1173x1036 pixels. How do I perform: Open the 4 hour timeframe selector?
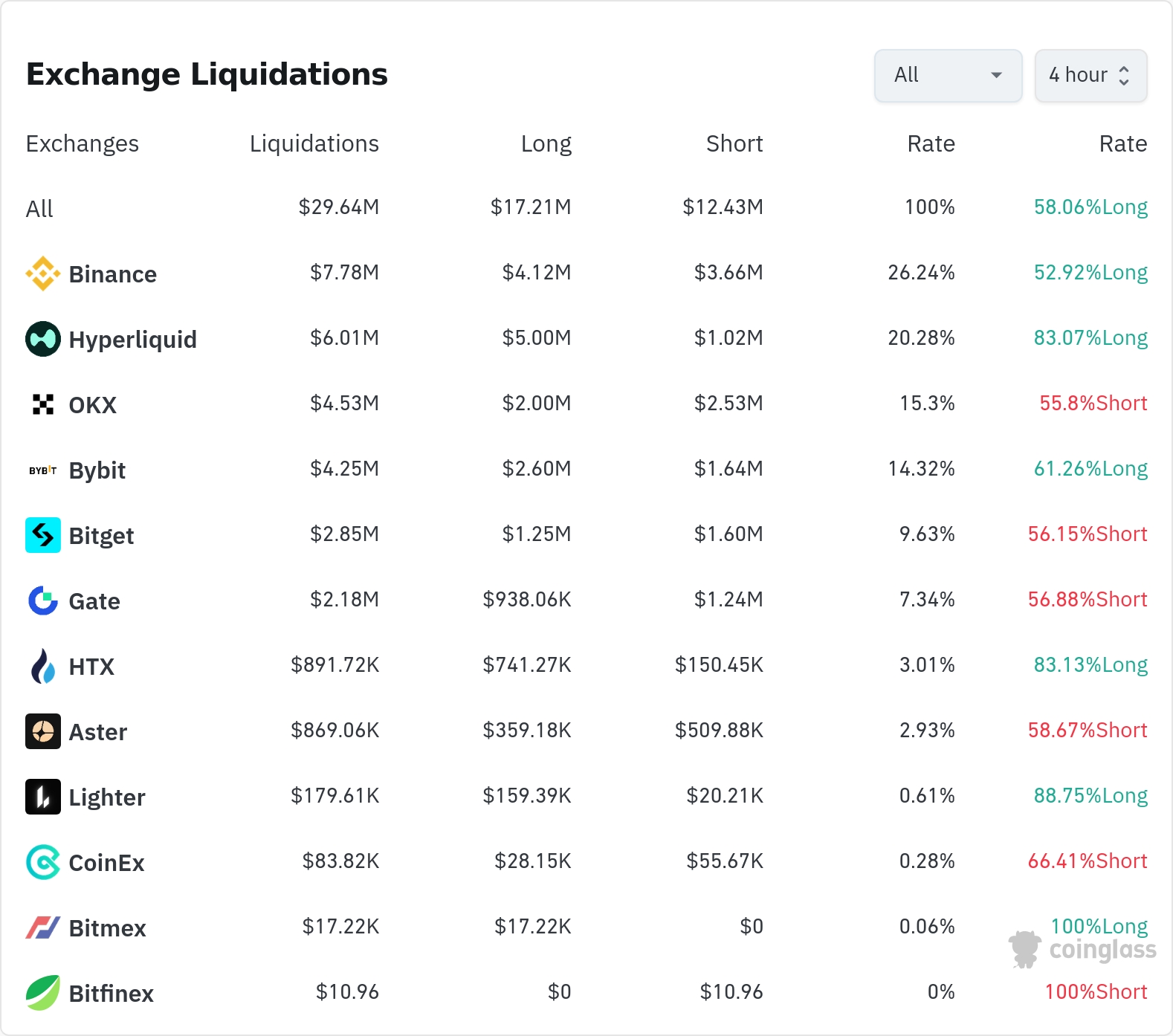click(1090, 75)
